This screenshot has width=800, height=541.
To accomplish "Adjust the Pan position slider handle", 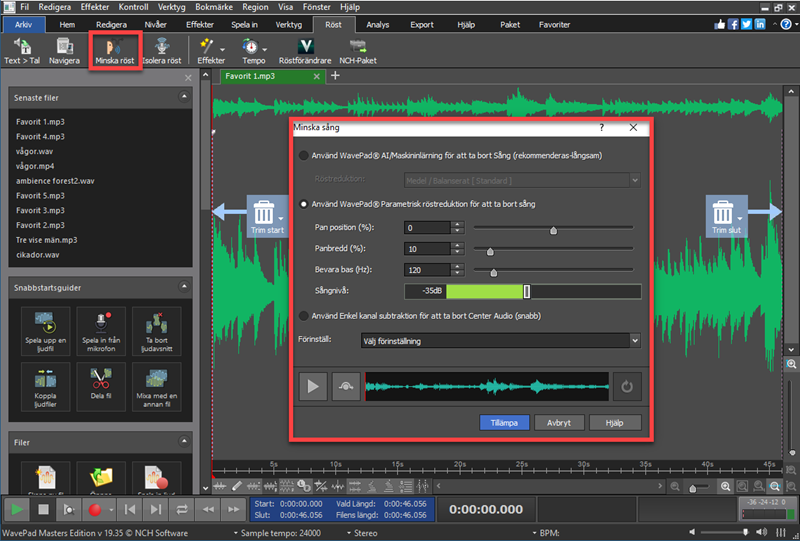I will (x=554, y=230).
